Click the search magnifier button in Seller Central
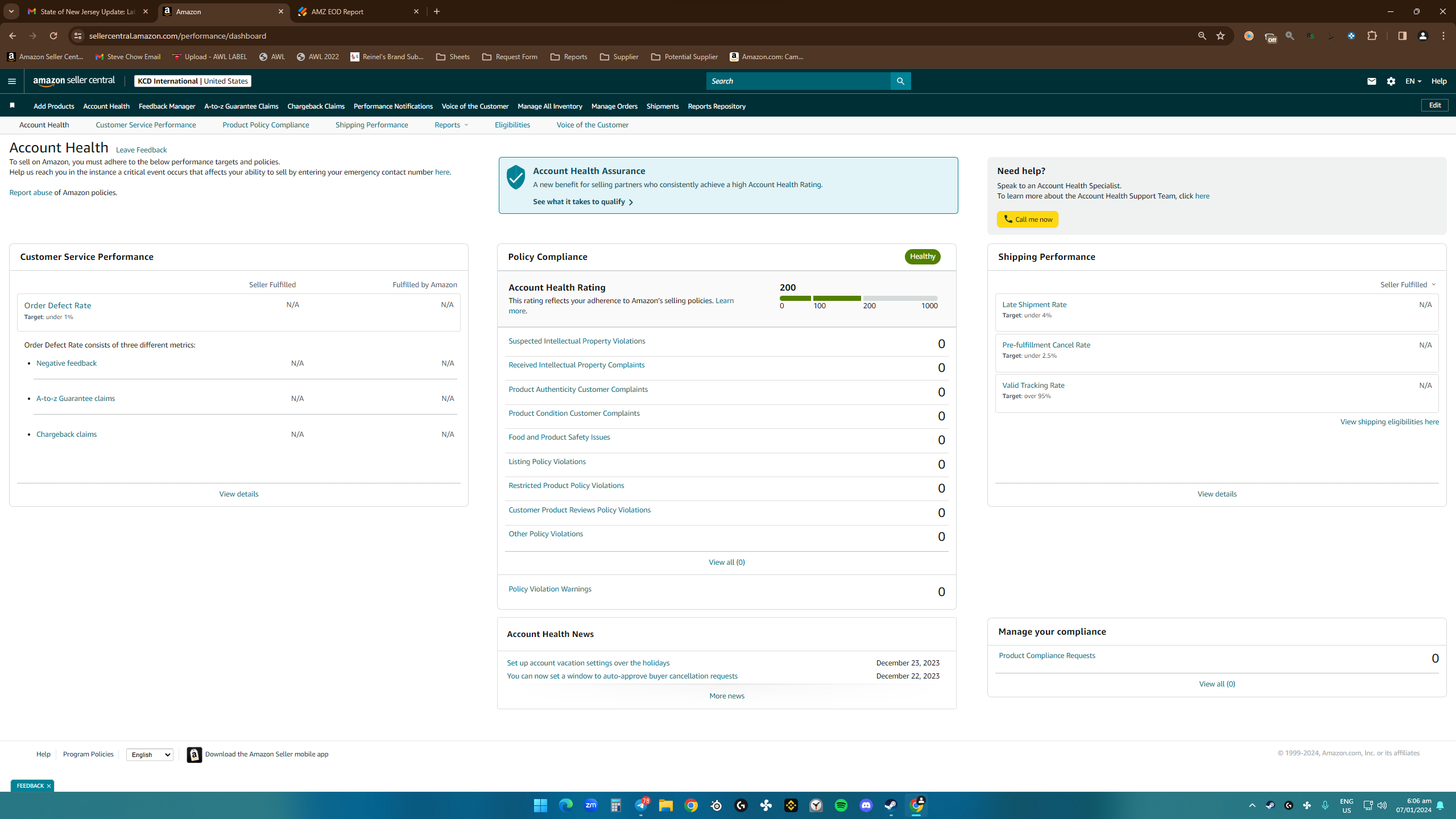Viewport: 1456px width, 819px height. 900,81
